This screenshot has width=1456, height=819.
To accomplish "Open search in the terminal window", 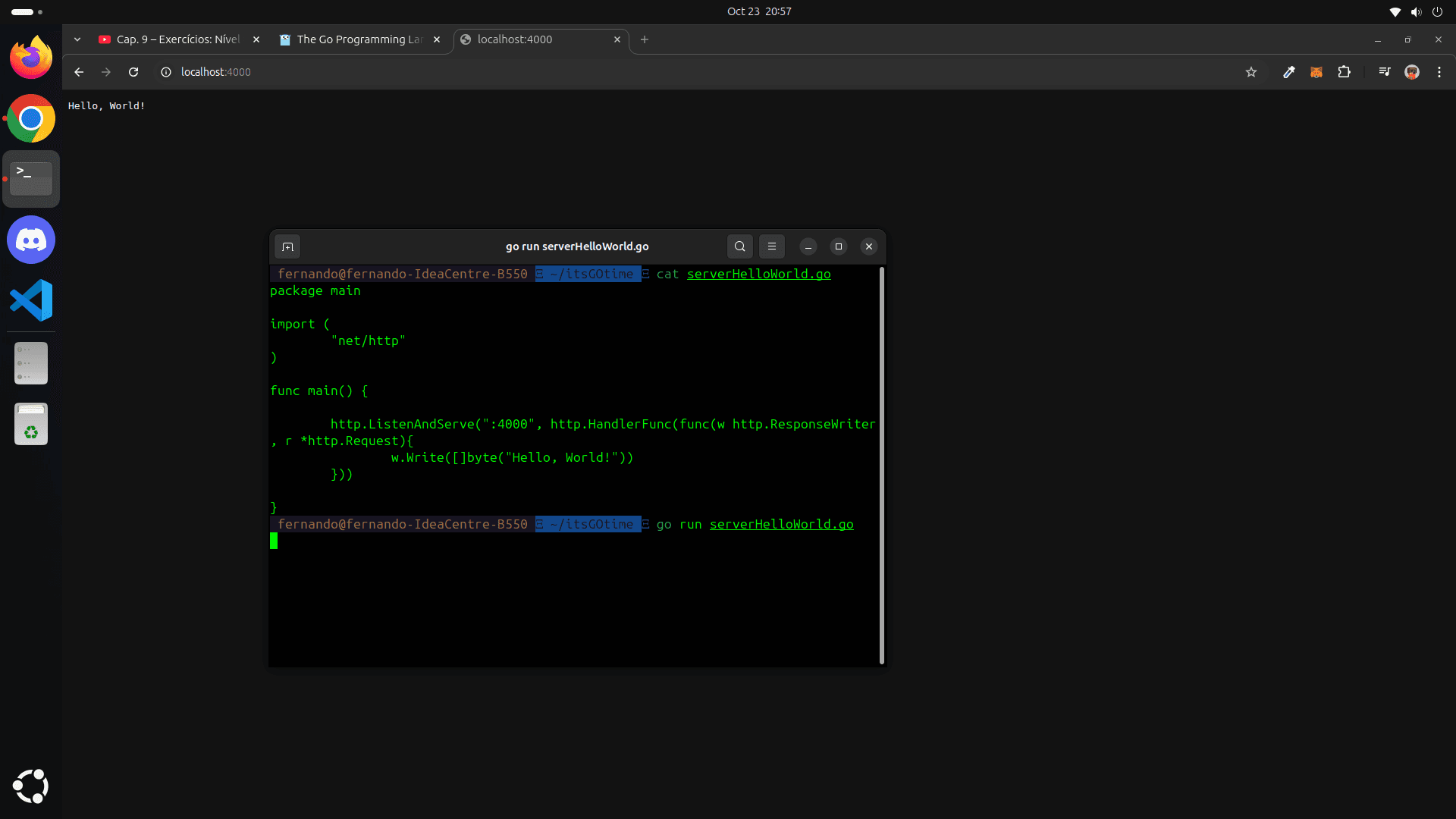I will (739, 246).
